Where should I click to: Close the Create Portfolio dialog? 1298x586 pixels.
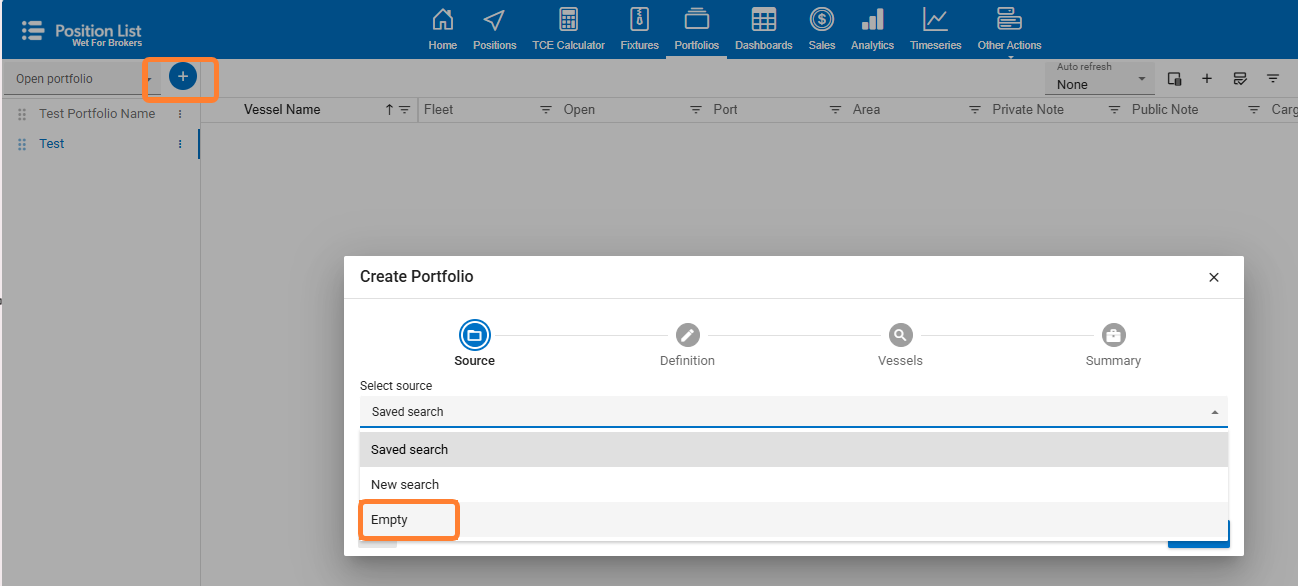point(1214,277)
